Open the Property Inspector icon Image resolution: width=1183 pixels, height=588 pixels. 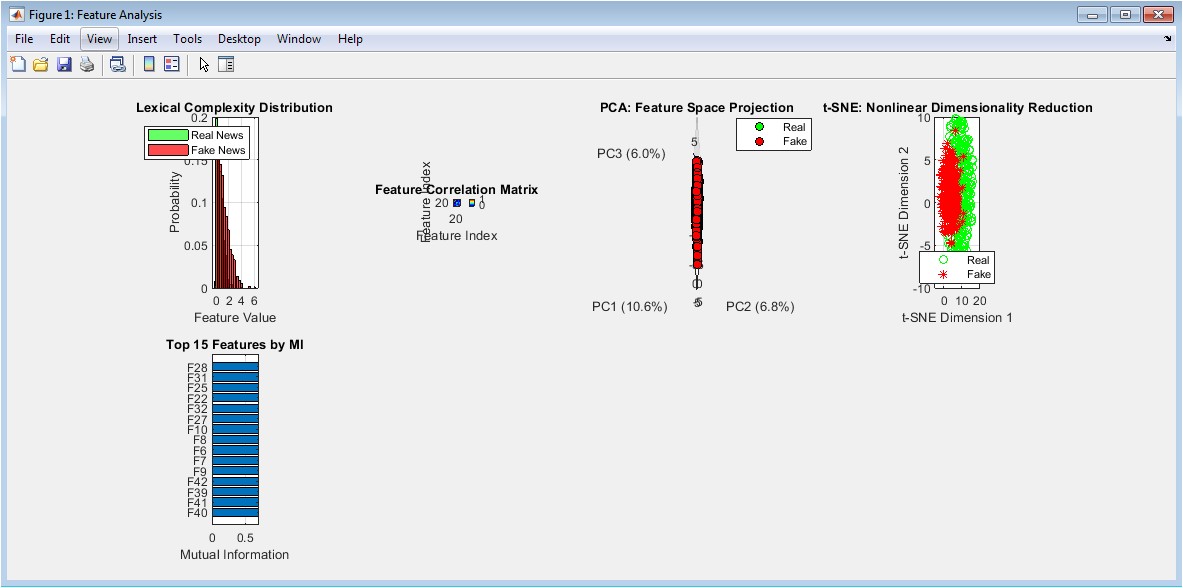point(226,65)
